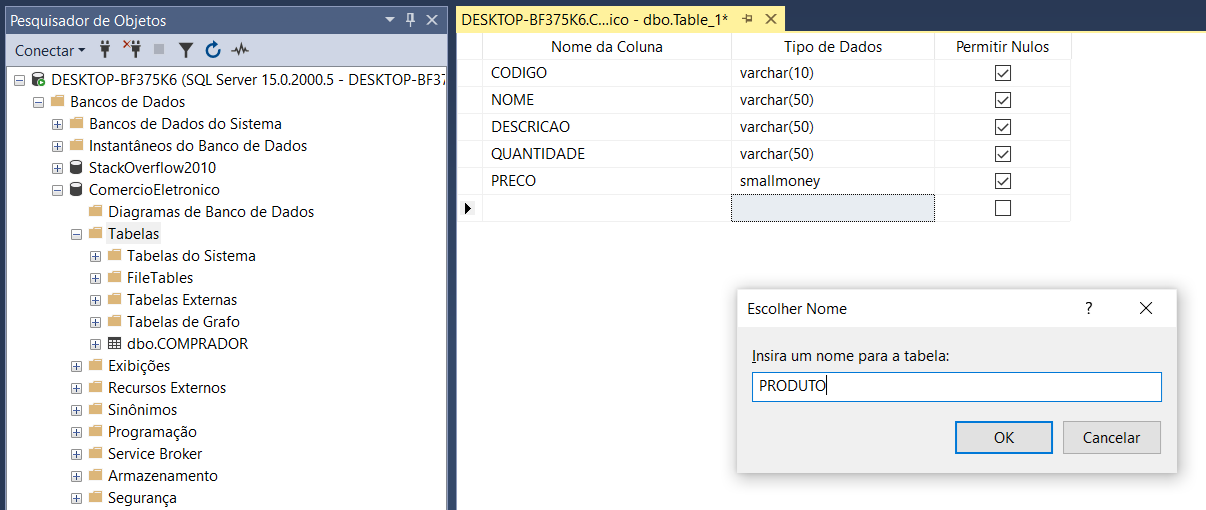This screenshot has width=1206, height=510.
Task: Click the Tabelas folder icon
Action: (95, 233)
